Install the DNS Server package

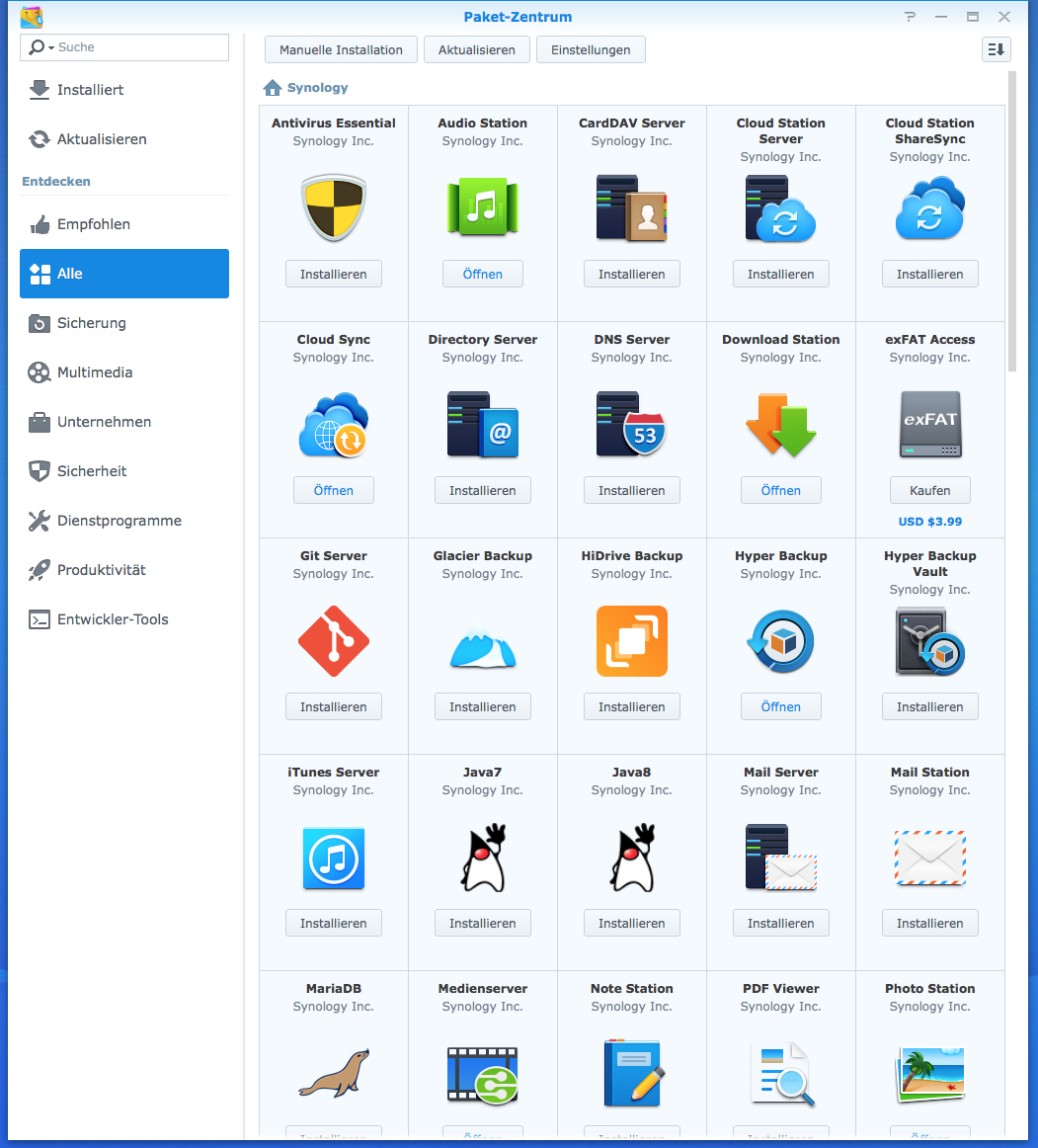[x=632, y=491]
